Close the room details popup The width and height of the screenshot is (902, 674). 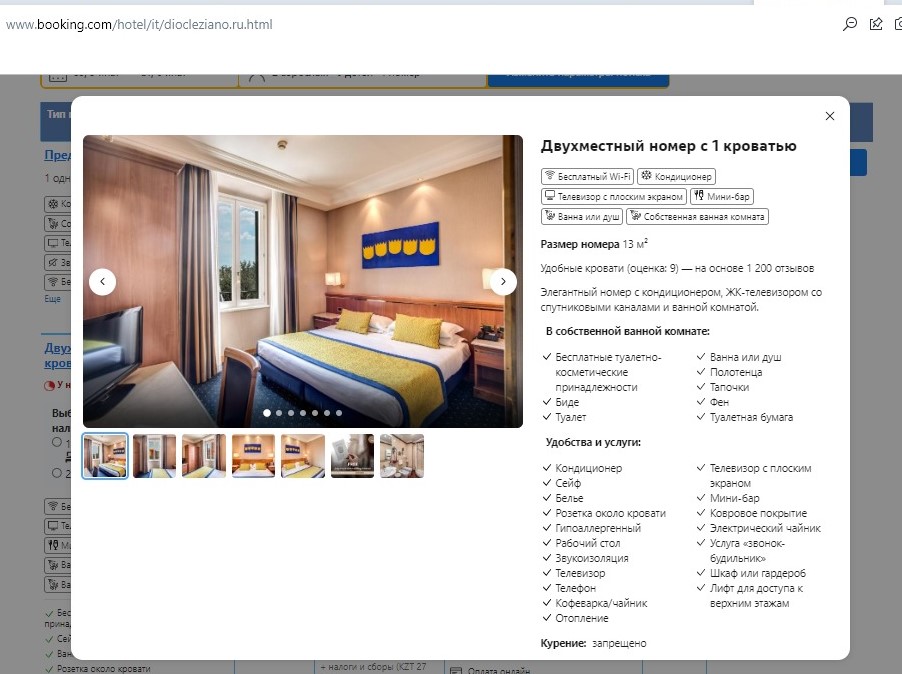point(829,116)
